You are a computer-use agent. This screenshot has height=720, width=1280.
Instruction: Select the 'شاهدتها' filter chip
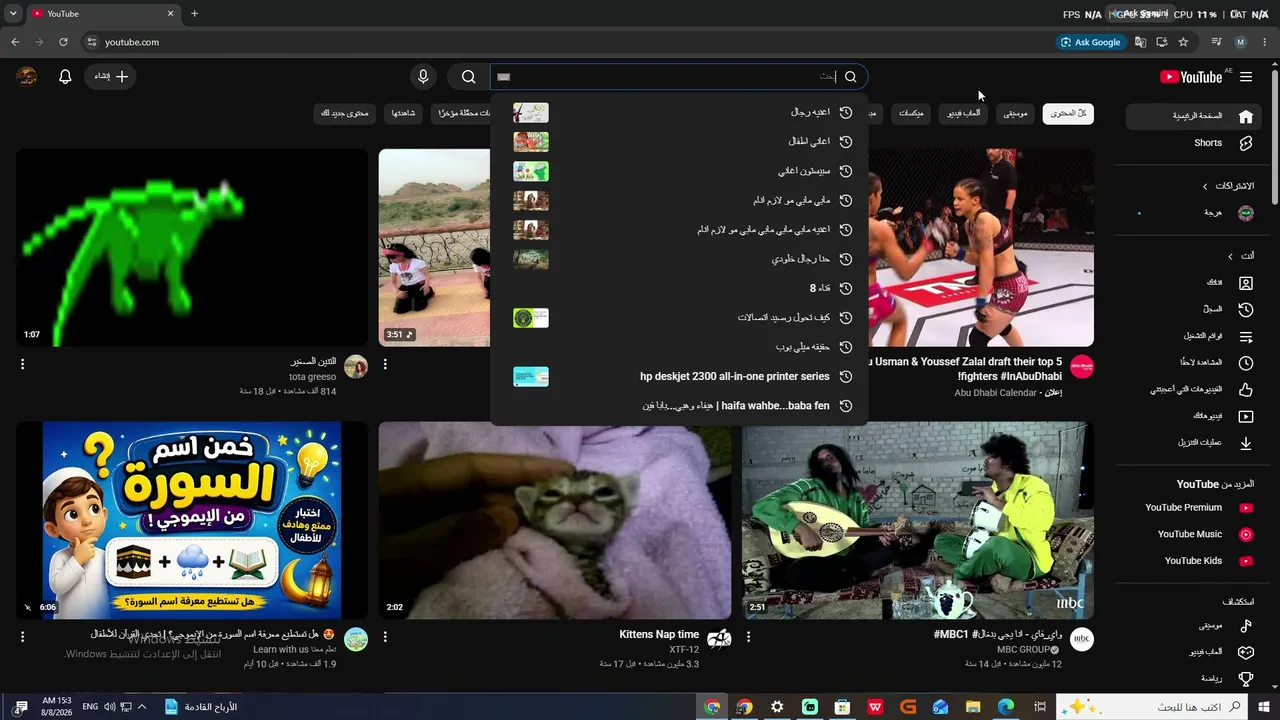(x=403, y=114)
